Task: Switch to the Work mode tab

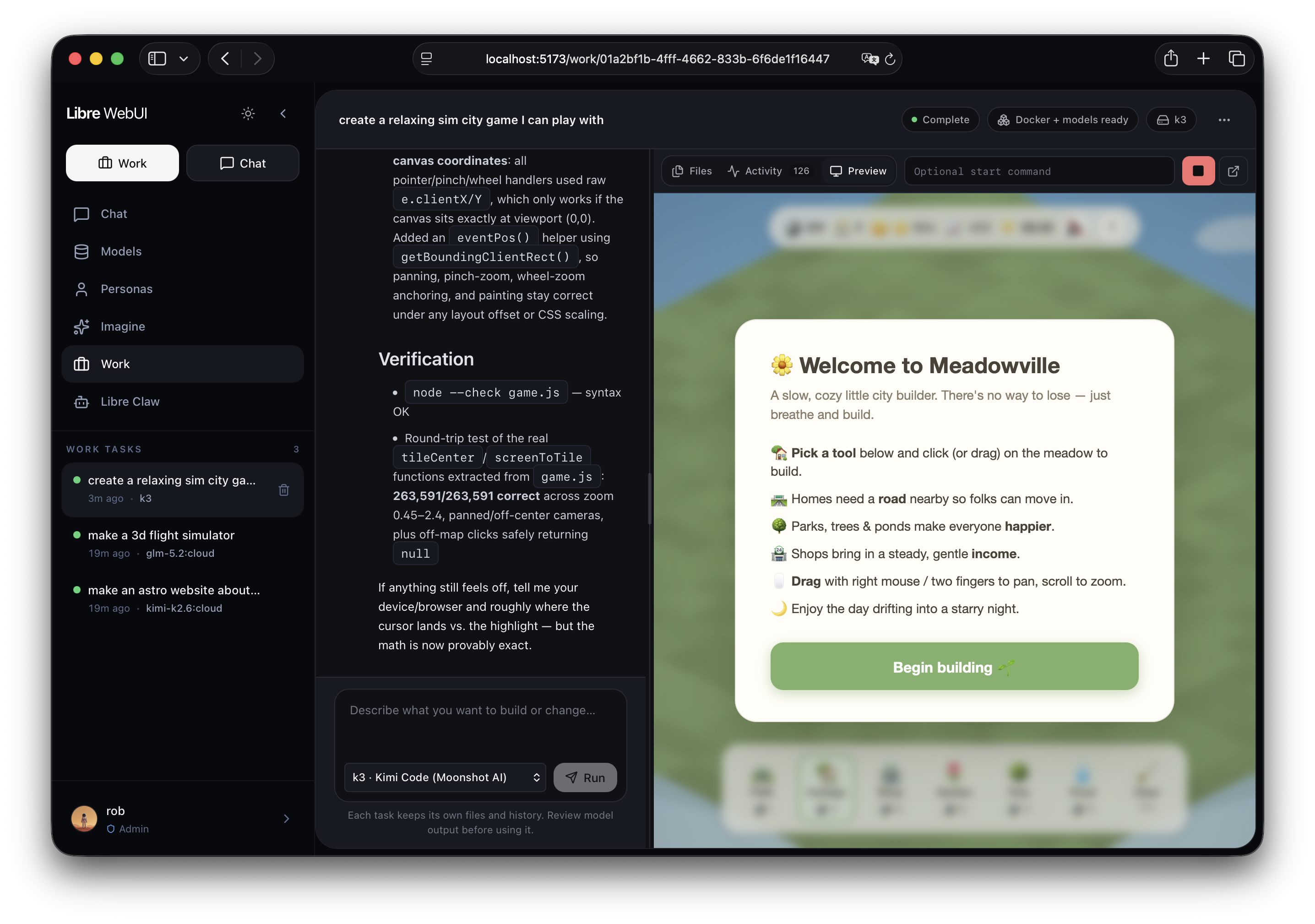Action: pos(122,163)
